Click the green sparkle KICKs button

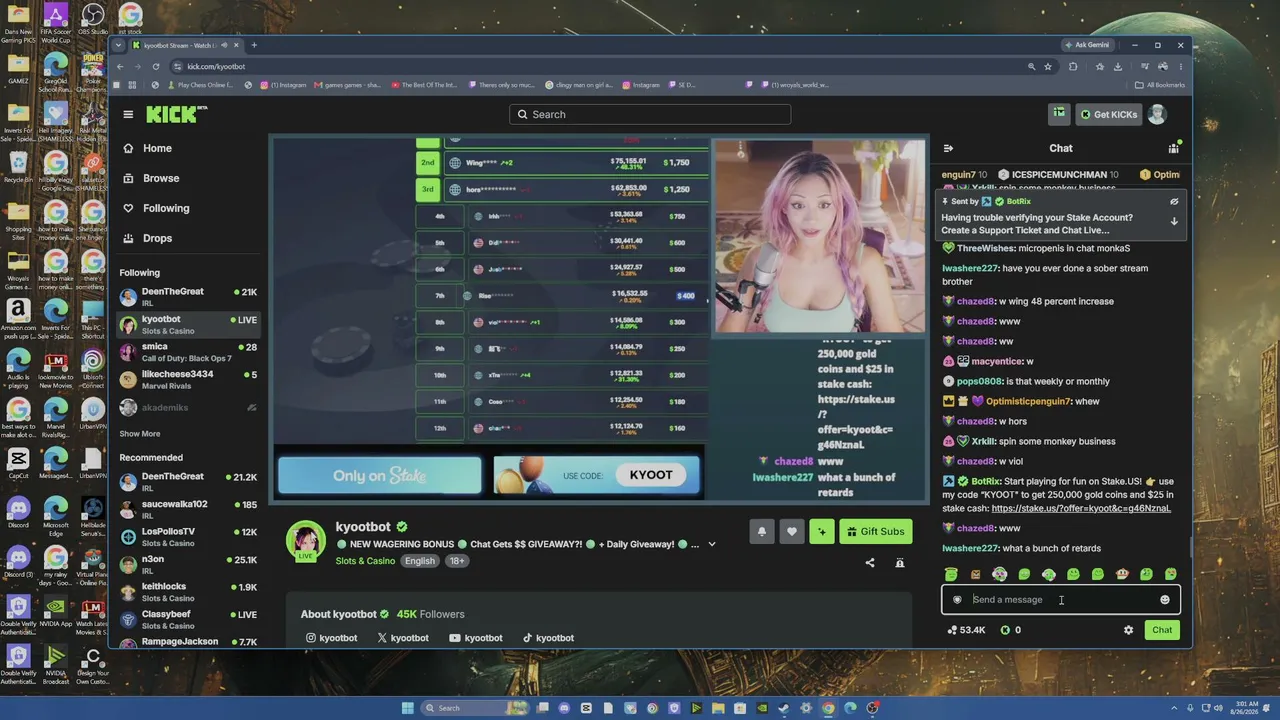coord(822,532)
